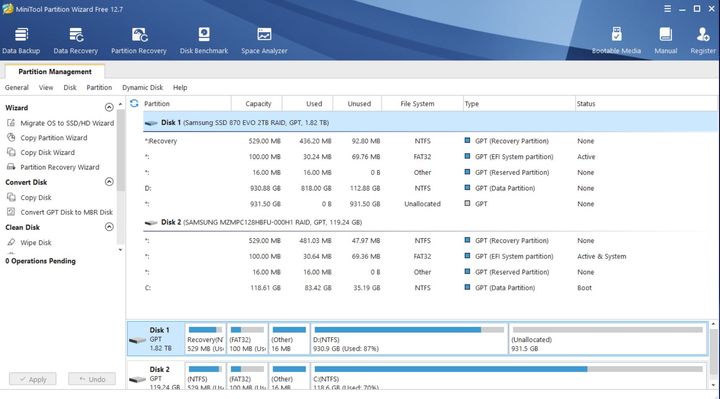Image resolution: width=720 pixels, height=399 pixels.
Task: Start the Disk Benchmark tool
Action: (204, 41)
